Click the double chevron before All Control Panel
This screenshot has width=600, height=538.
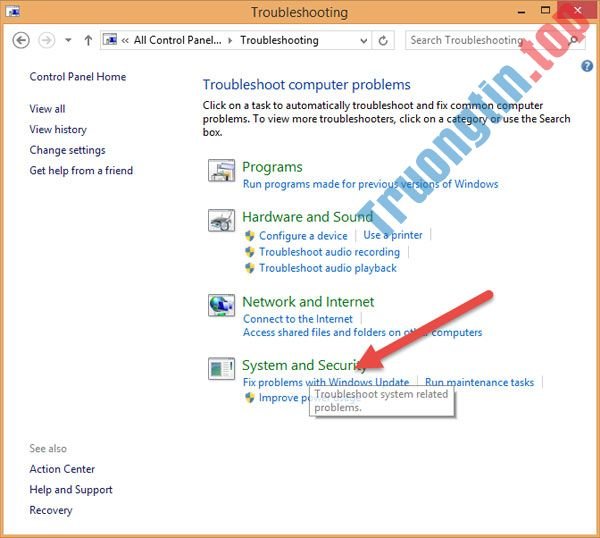coord(125,40)
